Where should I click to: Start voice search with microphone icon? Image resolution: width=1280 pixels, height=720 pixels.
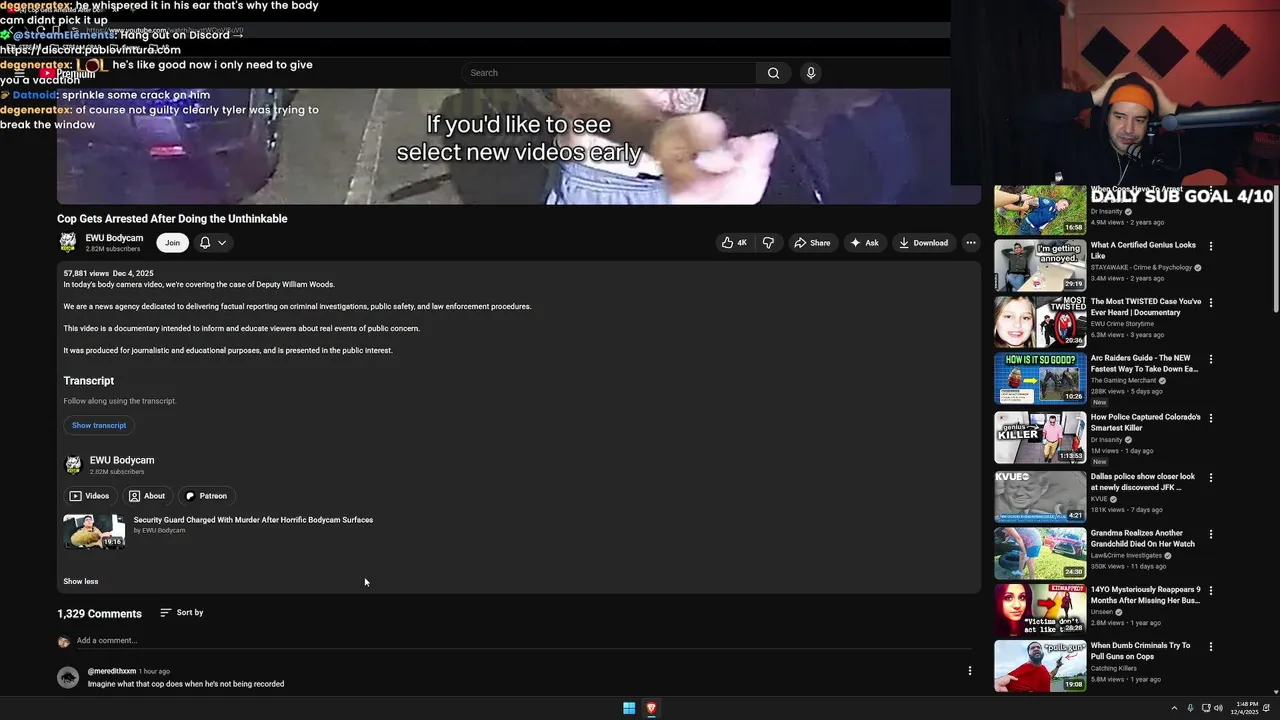click(811, 73)
